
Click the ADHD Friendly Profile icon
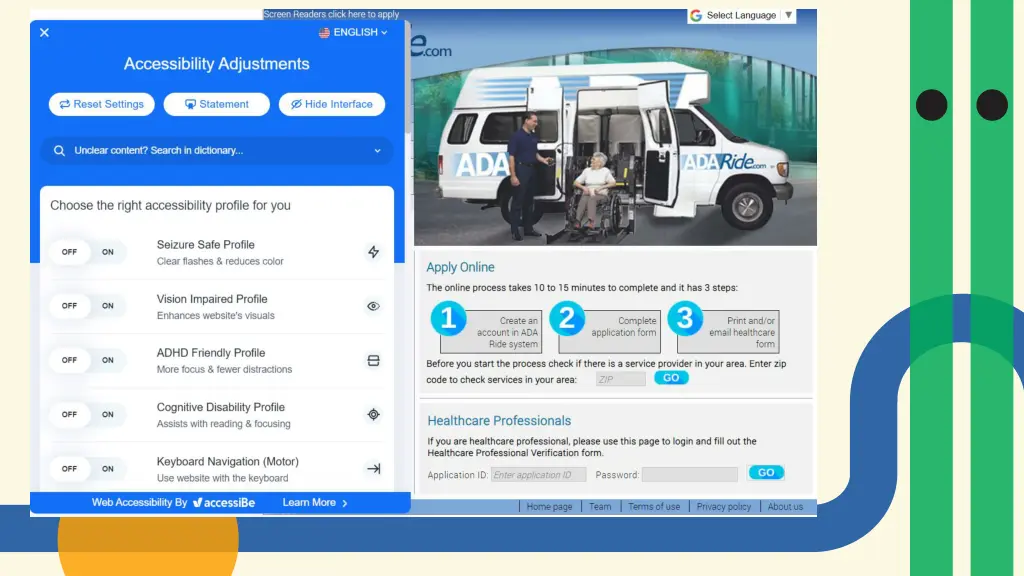374,360
